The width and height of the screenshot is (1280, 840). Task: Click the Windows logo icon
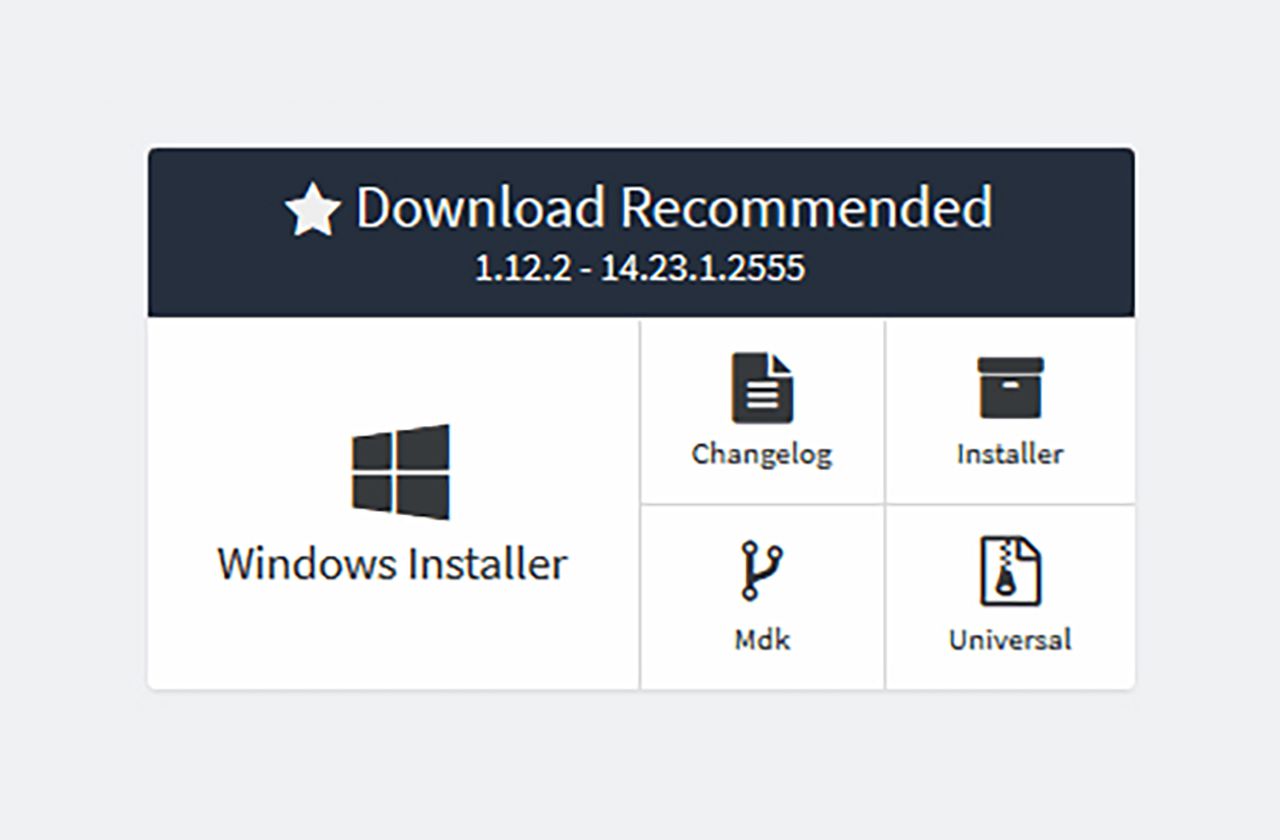[400, 471]
